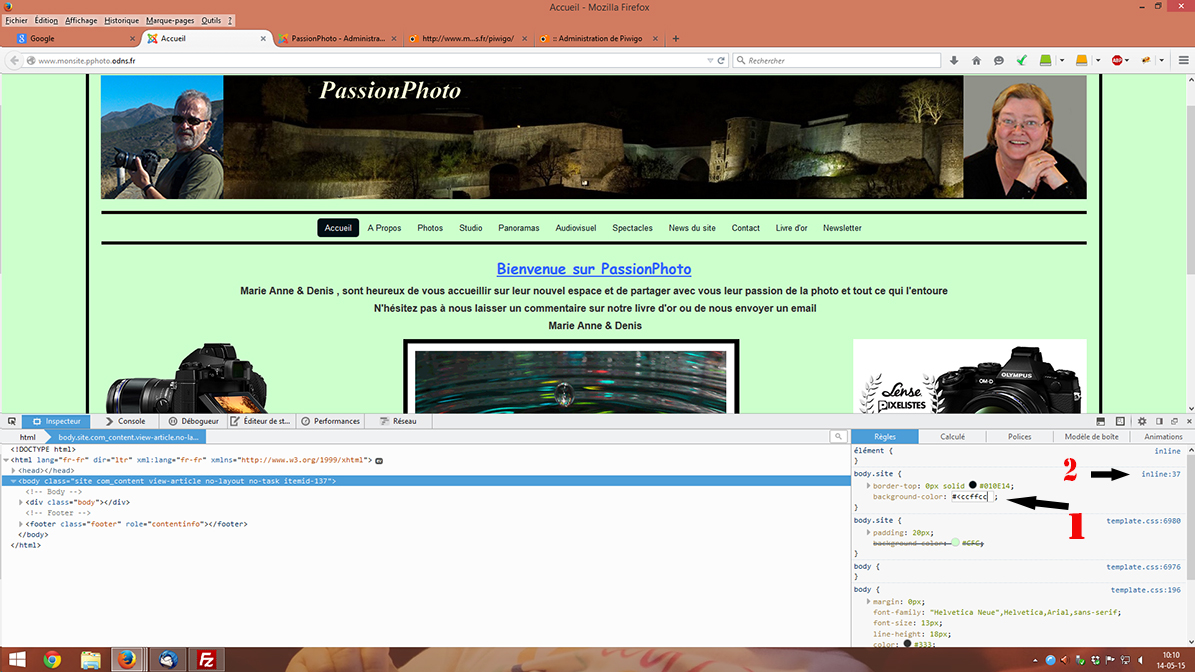Expand the div class body node
This screenshot has width=1195, height=672.
coord(22,502)
